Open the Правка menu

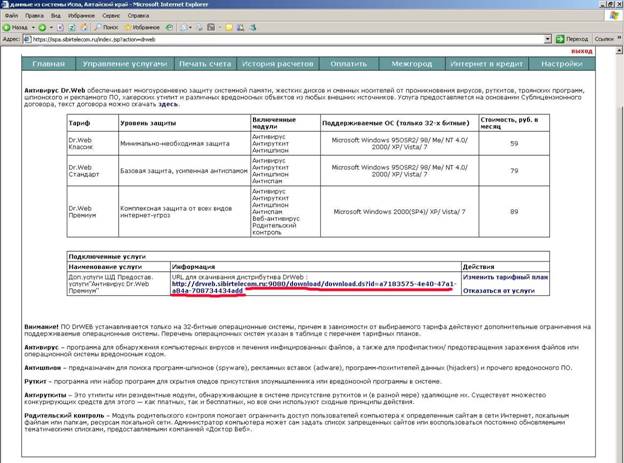[34, 16]
